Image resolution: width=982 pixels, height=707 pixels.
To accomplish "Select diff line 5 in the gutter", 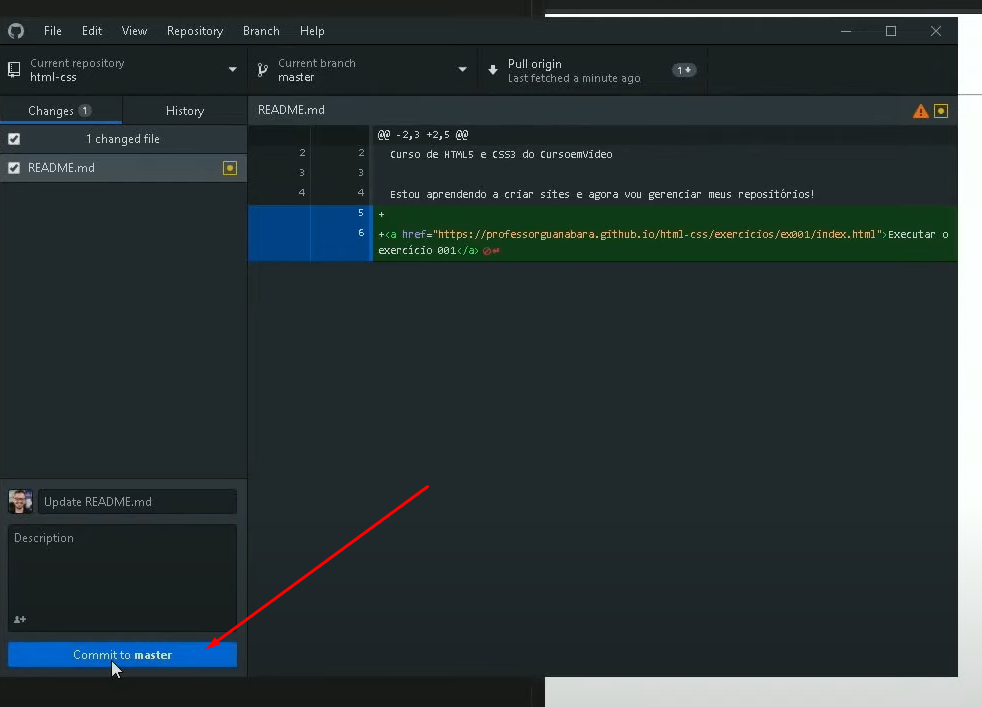I will pyautogui.click(x=310, y=213).
